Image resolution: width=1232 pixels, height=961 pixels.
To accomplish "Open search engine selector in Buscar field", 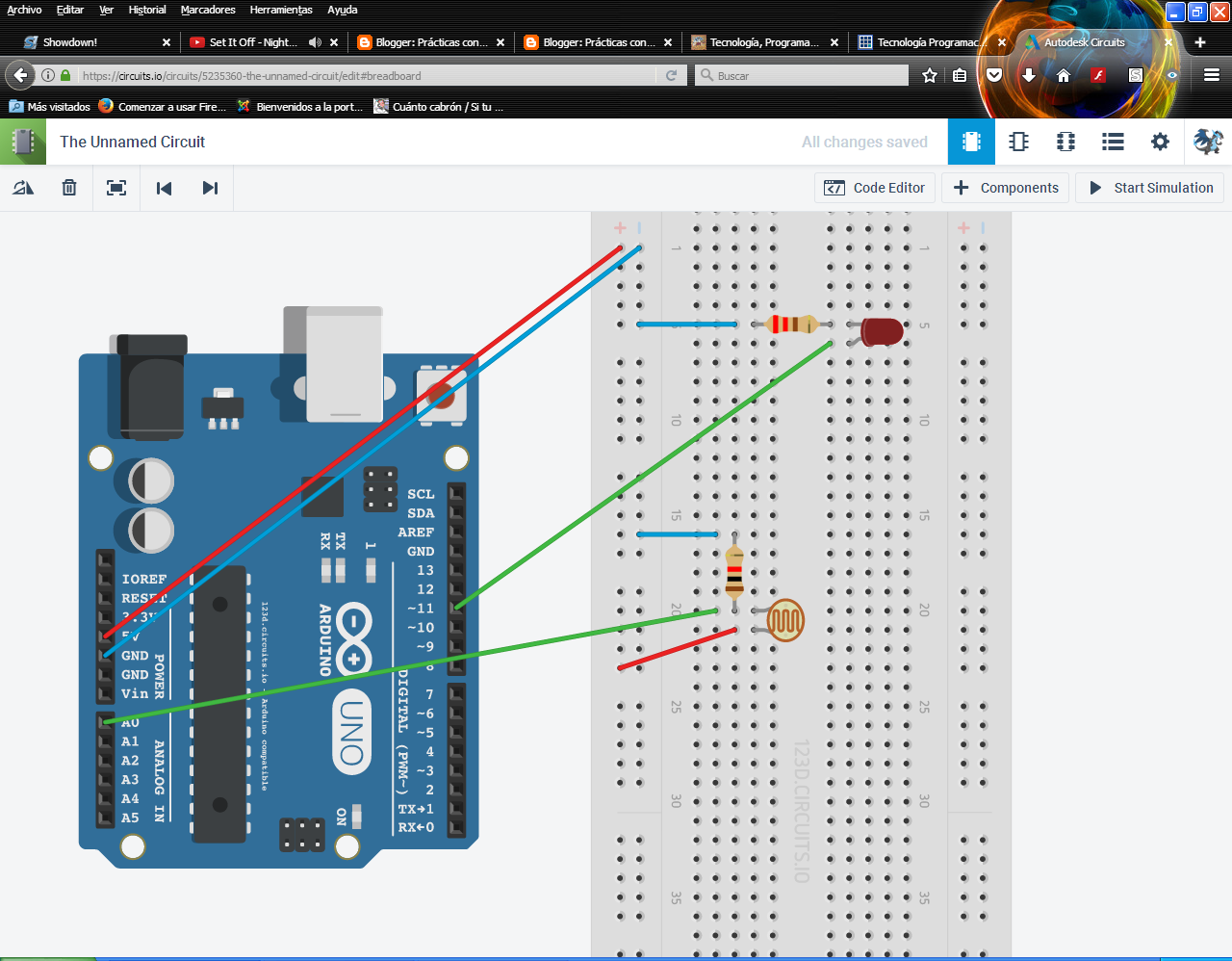I will [705, 74].
